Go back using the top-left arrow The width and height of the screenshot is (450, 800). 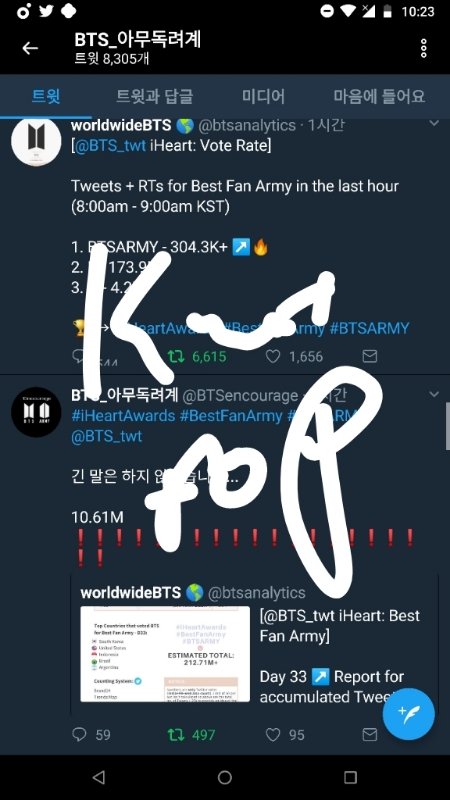coord(30,48)
